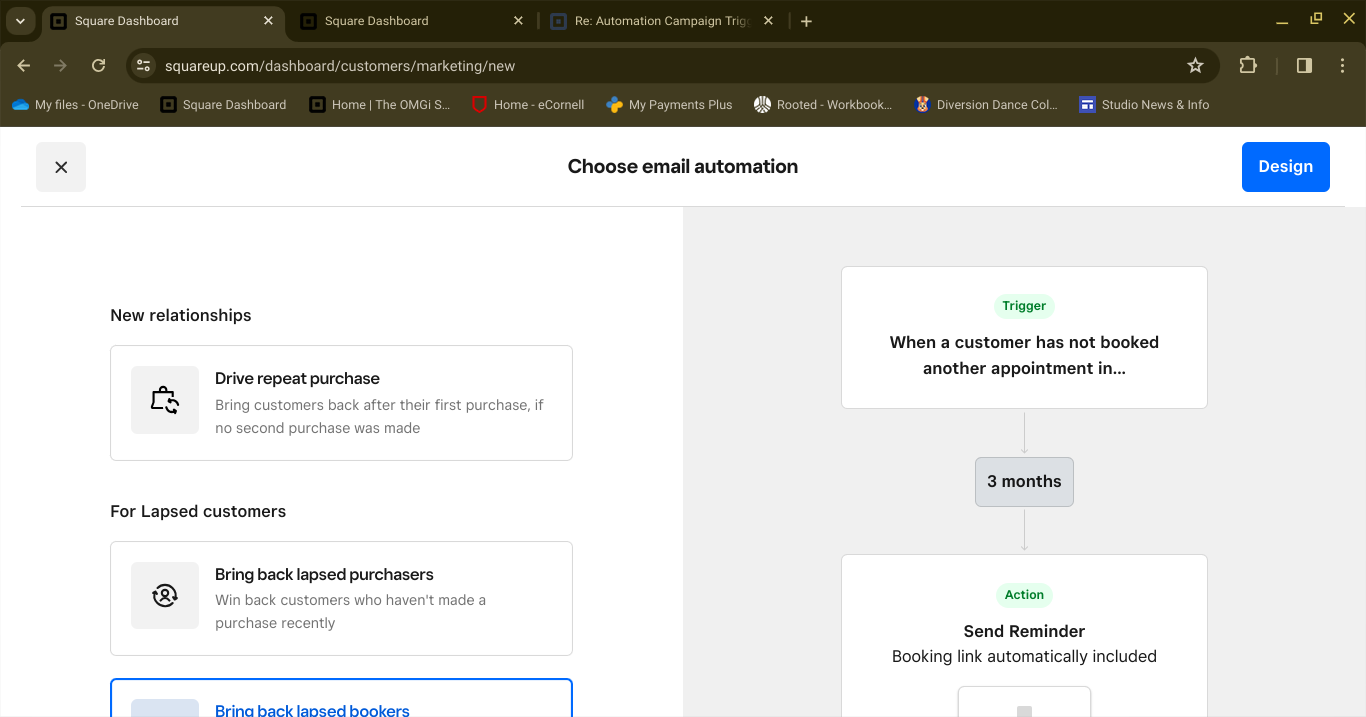Image resolution: width=1366 pixels, height=717 pixels.
Task: Open the Chrome extensions puzzle icon
Action: pos(1248,65)
